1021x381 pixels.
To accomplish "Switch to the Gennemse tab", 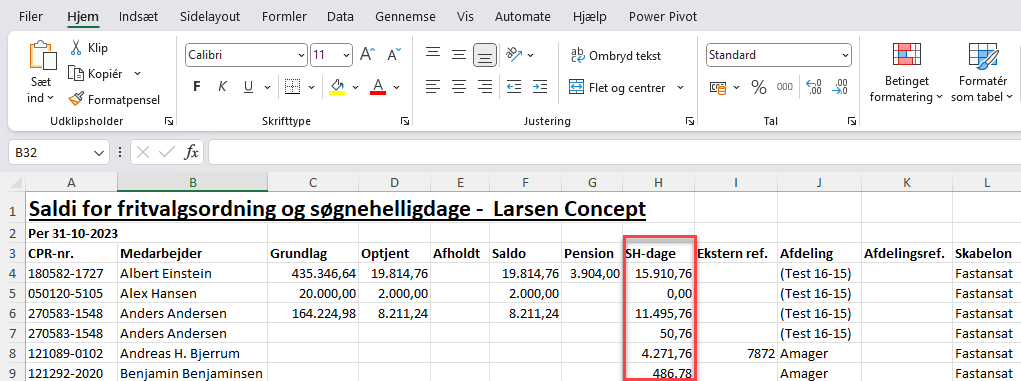I will click(x=406, y=17).
